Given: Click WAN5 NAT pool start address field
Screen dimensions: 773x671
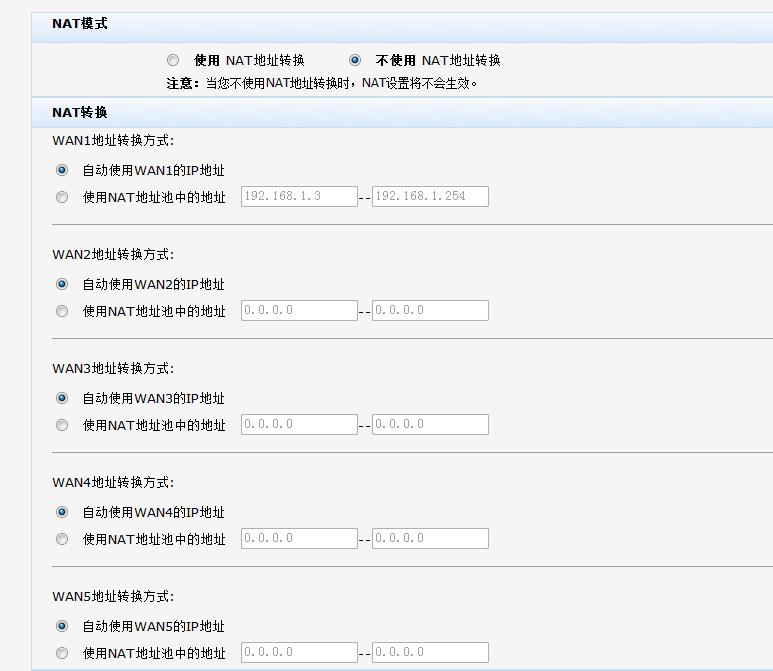Looking at the screenshot, I should [299, 652].
